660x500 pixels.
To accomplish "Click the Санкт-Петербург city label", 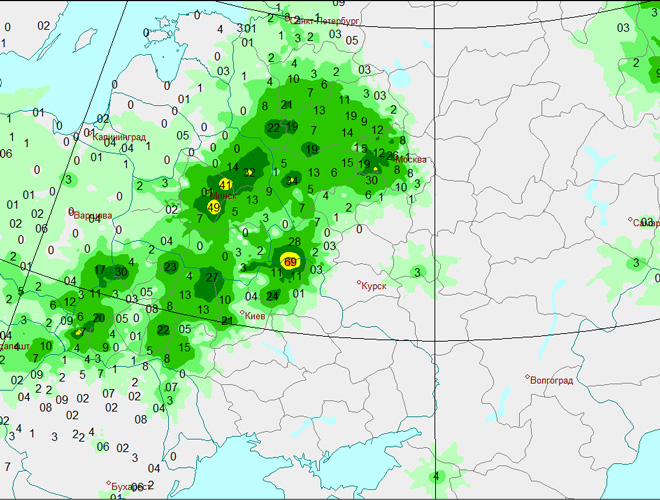I will point(328,19).
